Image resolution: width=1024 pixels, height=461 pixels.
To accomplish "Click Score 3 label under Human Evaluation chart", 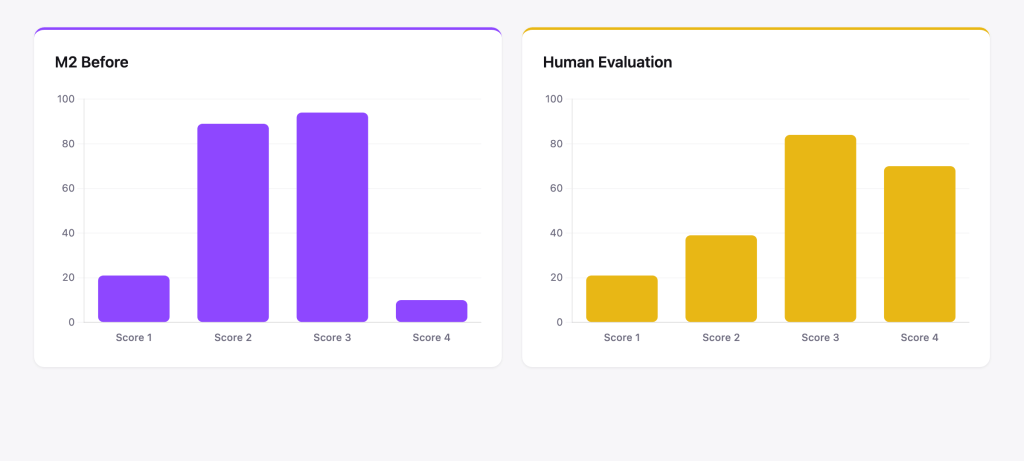I will [820, 338].
